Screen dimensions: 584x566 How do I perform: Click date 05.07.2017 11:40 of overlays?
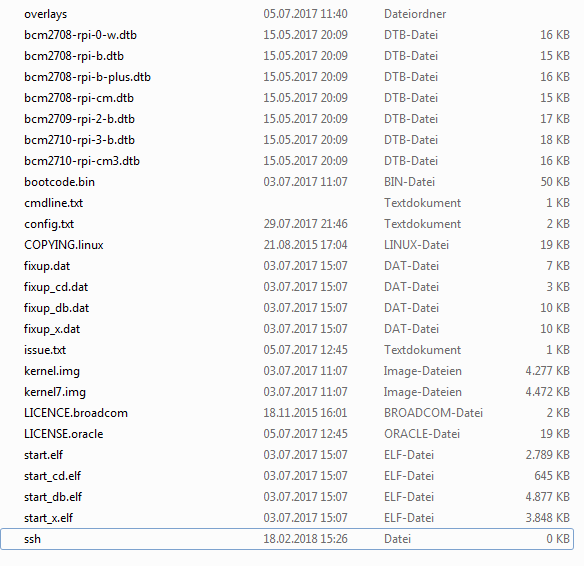(x=305, y=14)
